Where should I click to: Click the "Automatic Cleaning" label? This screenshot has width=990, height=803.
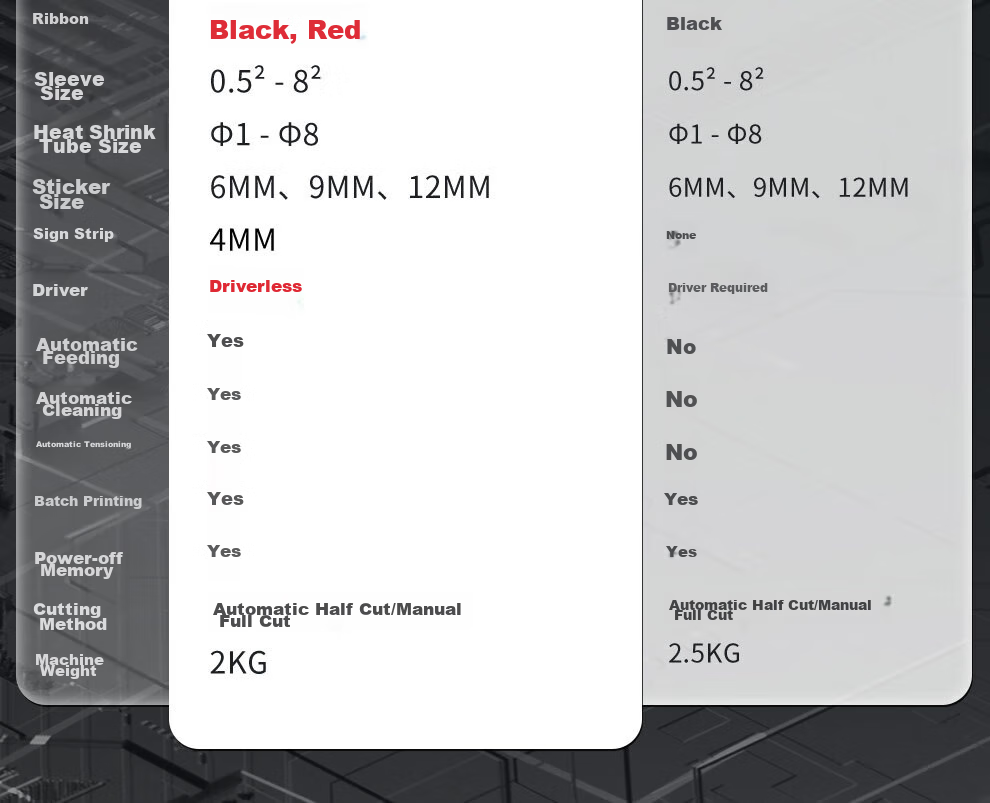83,404
